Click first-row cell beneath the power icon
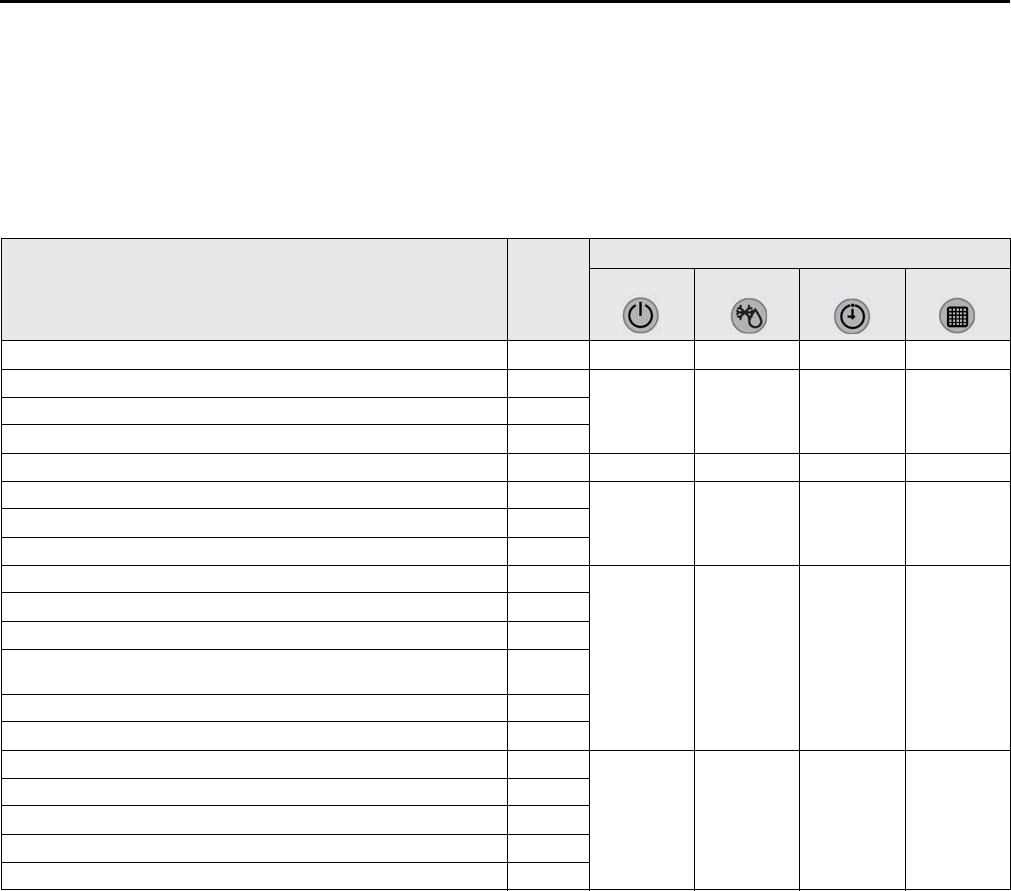The width and height of the screenshot is (1011, 891). click(640, 355)
